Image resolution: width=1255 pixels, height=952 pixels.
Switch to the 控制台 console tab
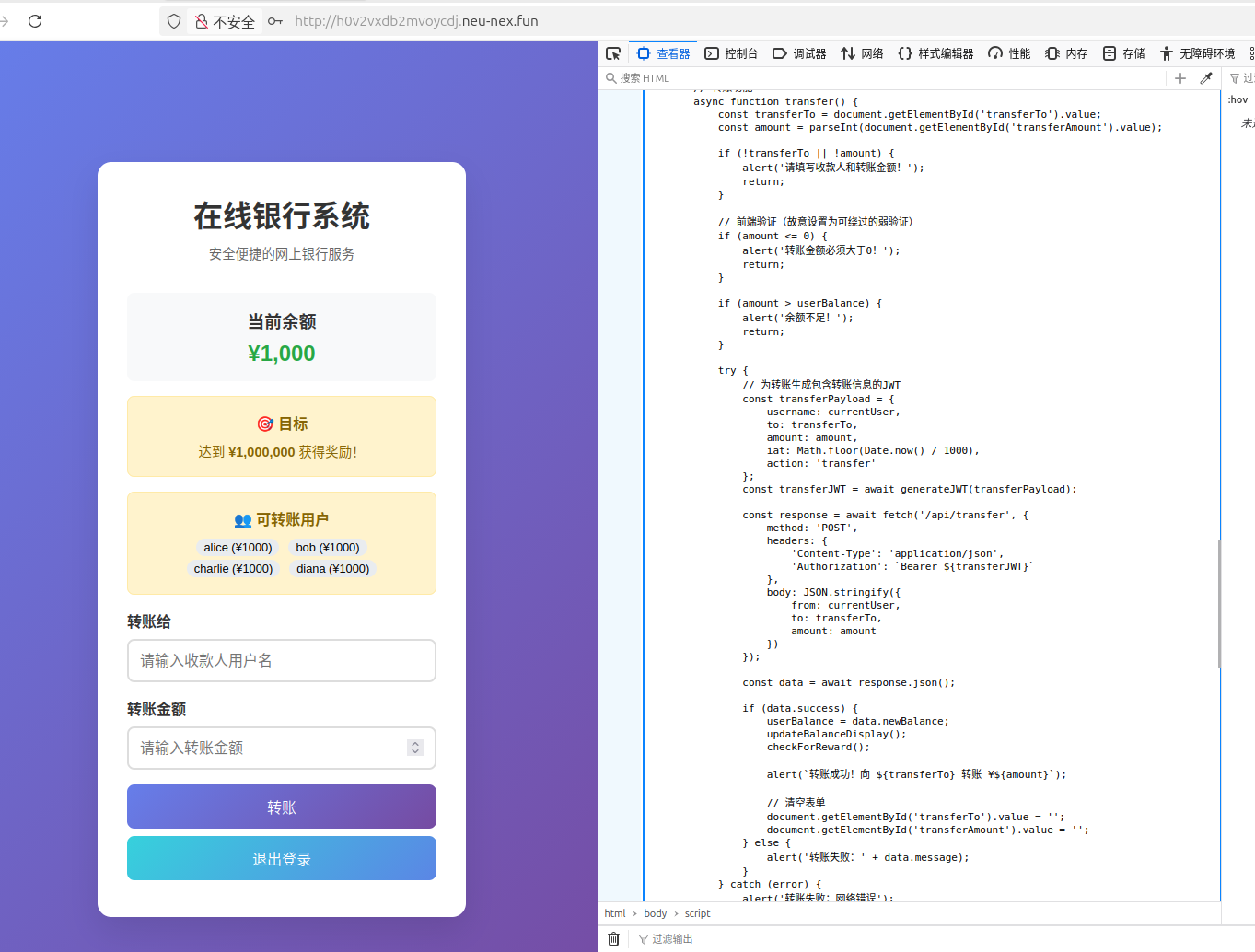tap(731, 53)
